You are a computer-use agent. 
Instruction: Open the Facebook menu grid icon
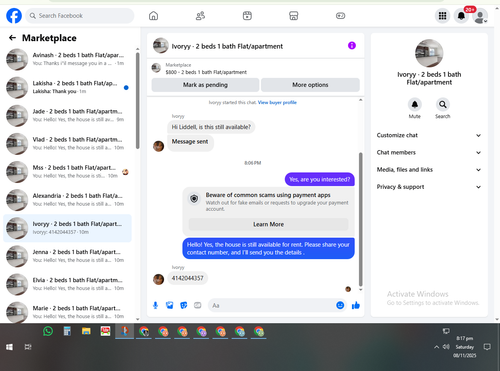[x=442, y=16]
